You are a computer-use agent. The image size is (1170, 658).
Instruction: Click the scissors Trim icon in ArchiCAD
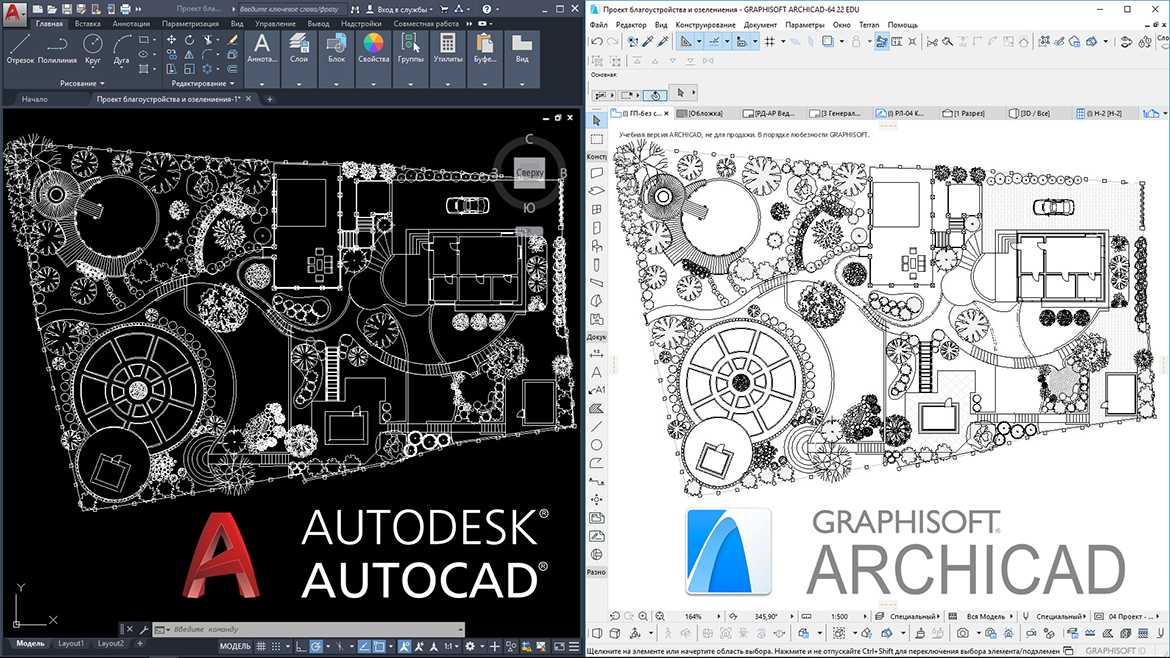933,42
